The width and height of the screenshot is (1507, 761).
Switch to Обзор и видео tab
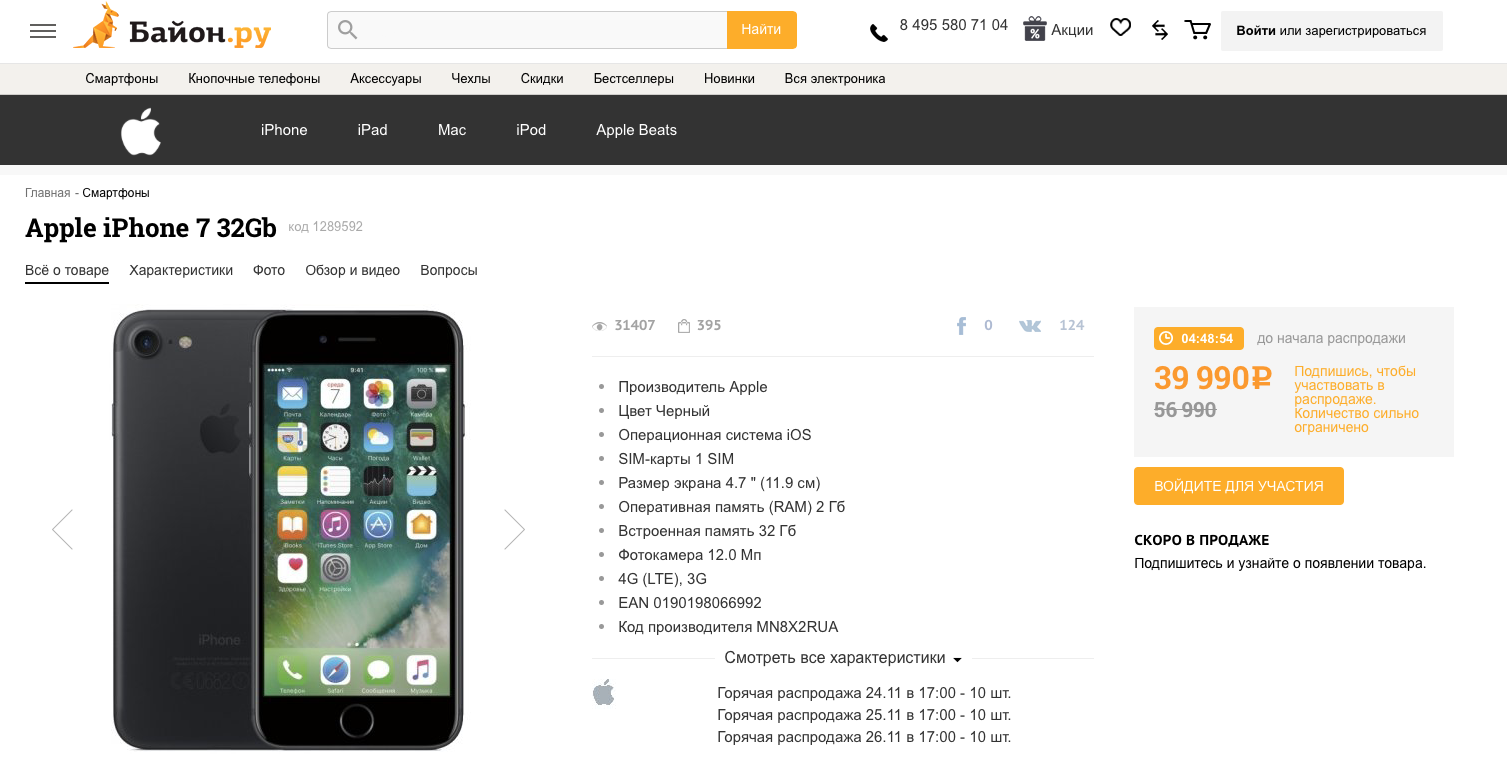353,270
